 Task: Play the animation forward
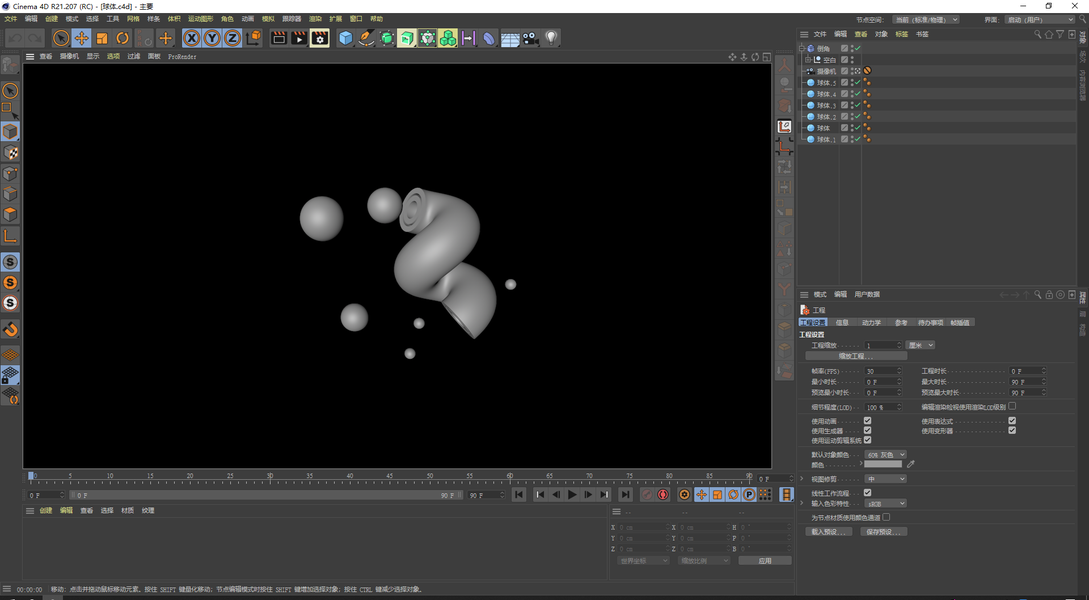tap(572, 494)
